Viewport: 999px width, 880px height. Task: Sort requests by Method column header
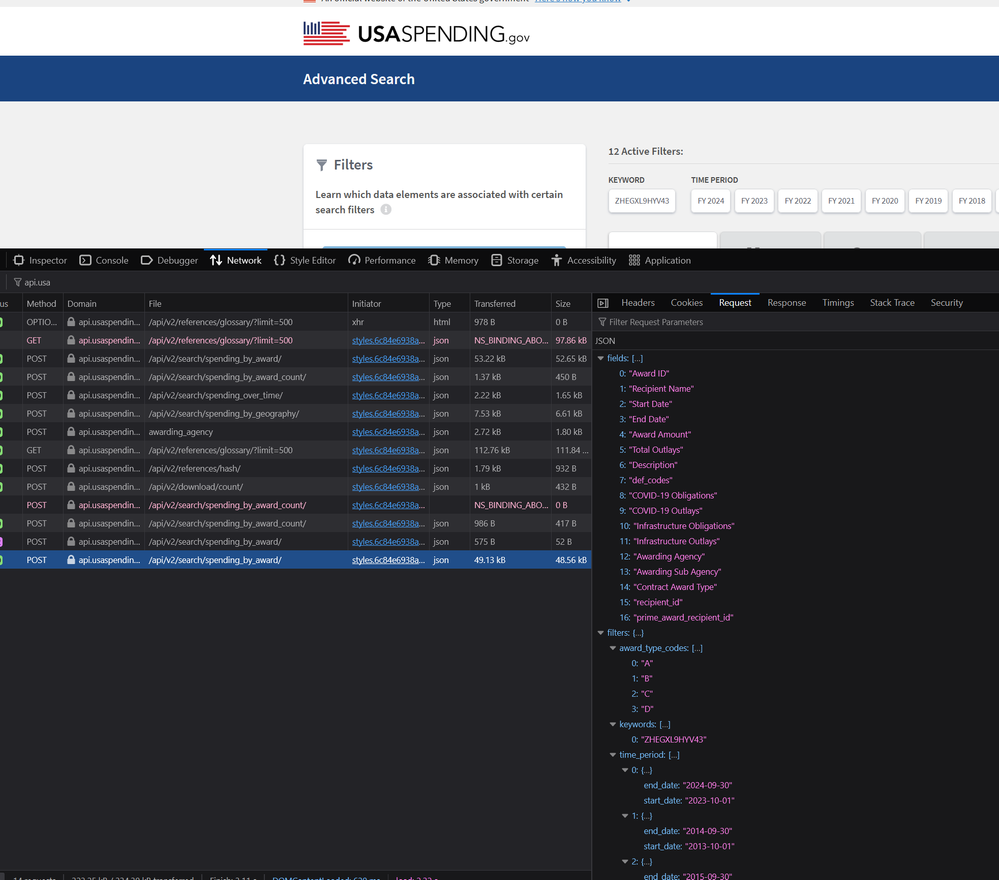coord(42,304)
